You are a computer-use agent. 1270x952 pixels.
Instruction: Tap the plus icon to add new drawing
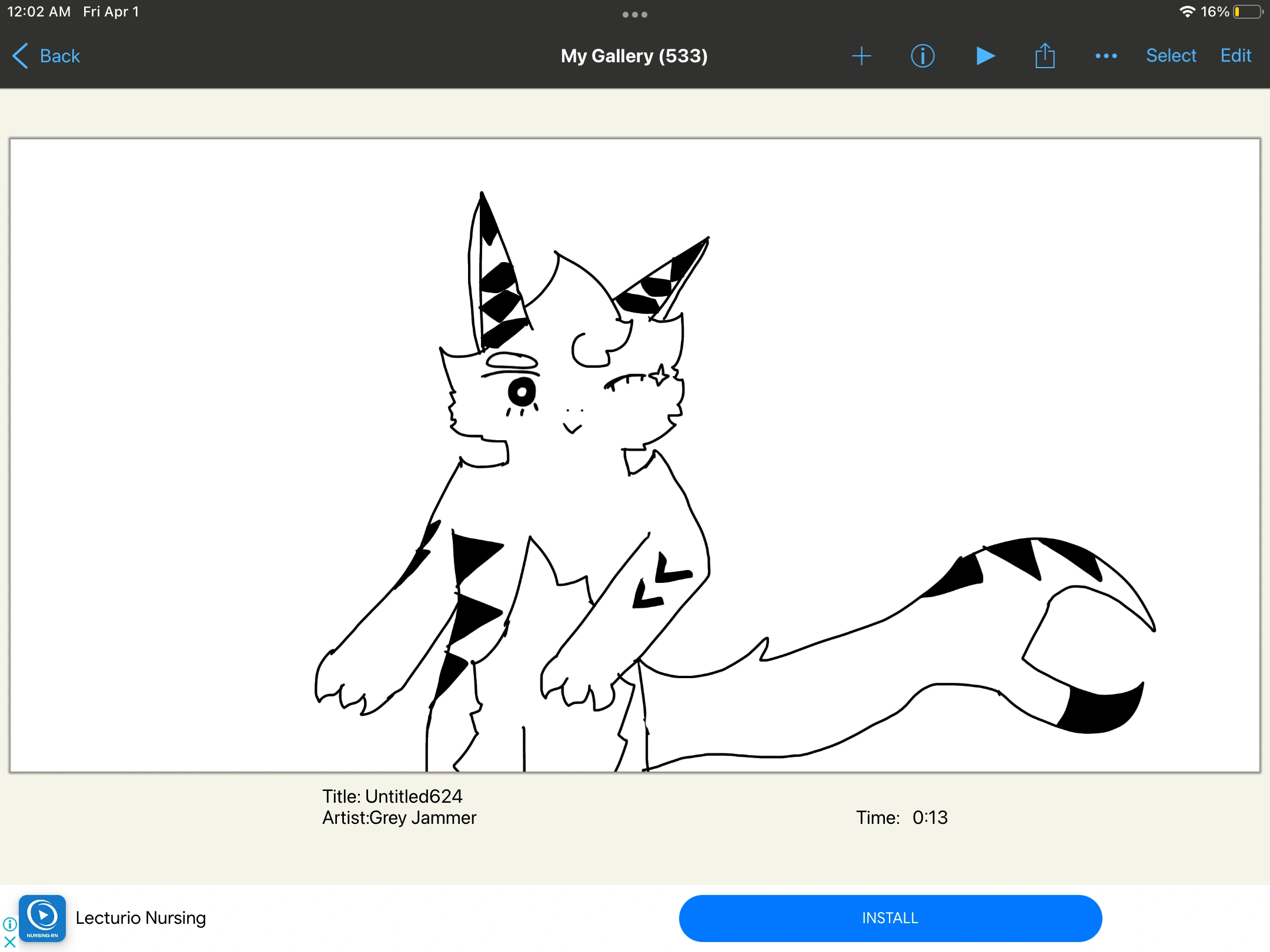coord(861,56)
